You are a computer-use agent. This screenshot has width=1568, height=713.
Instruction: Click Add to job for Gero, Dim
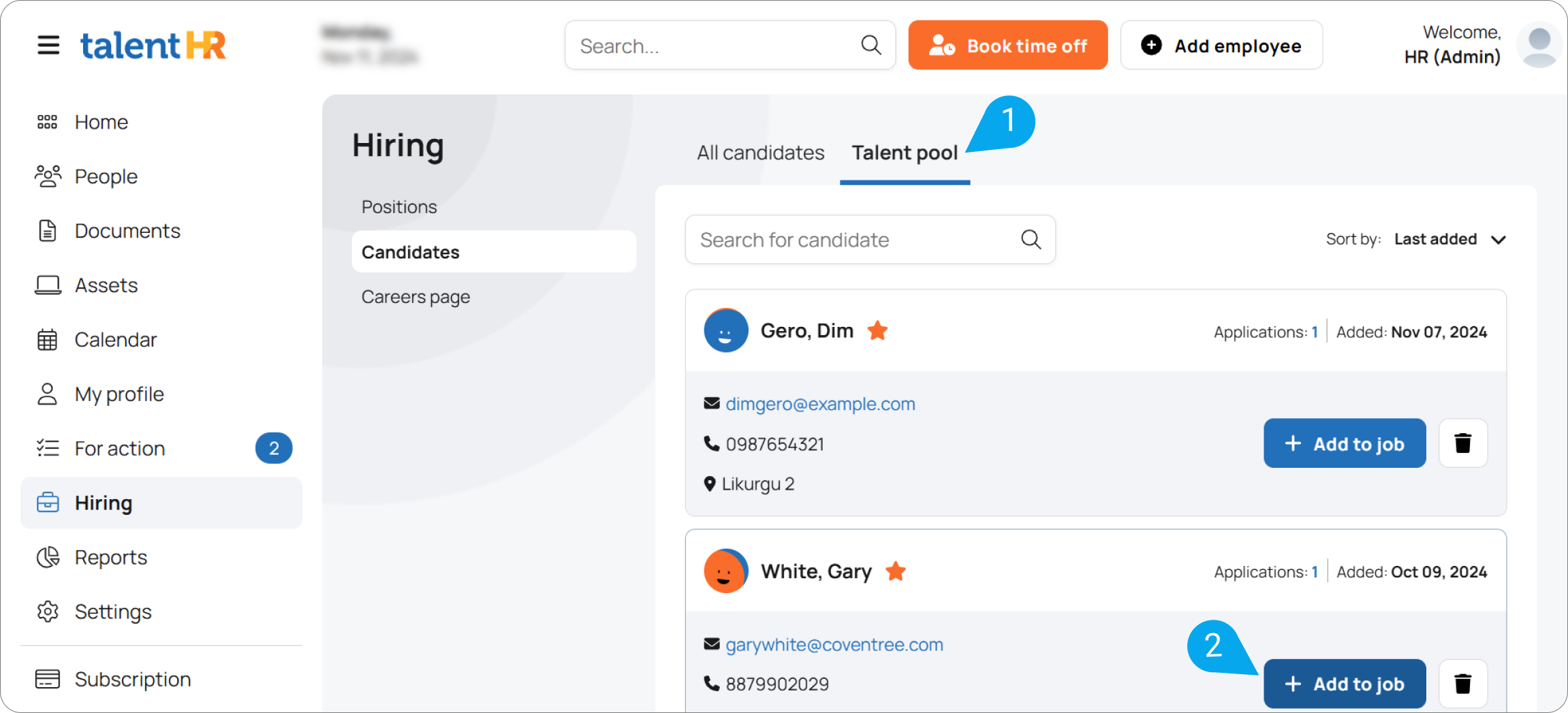[1344, 443]
